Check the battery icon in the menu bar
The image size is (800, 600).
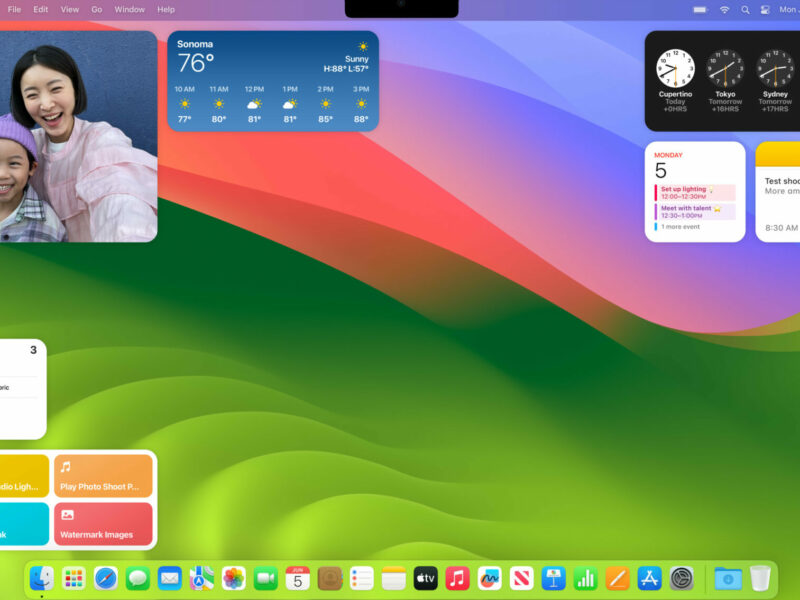click(700, 10)
